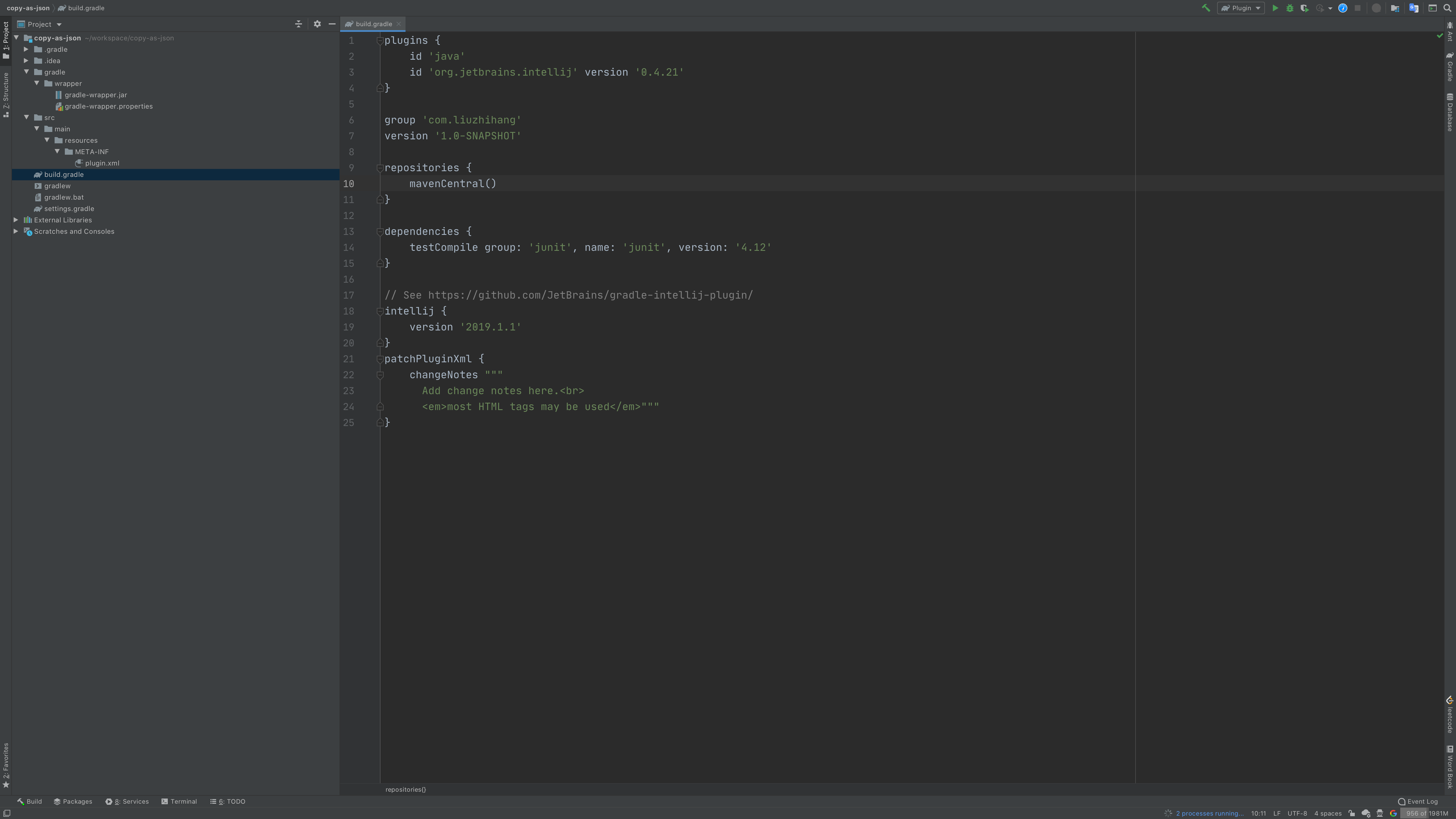
Task: Expand Scratches and Consoles node
Action: point(16,231)
